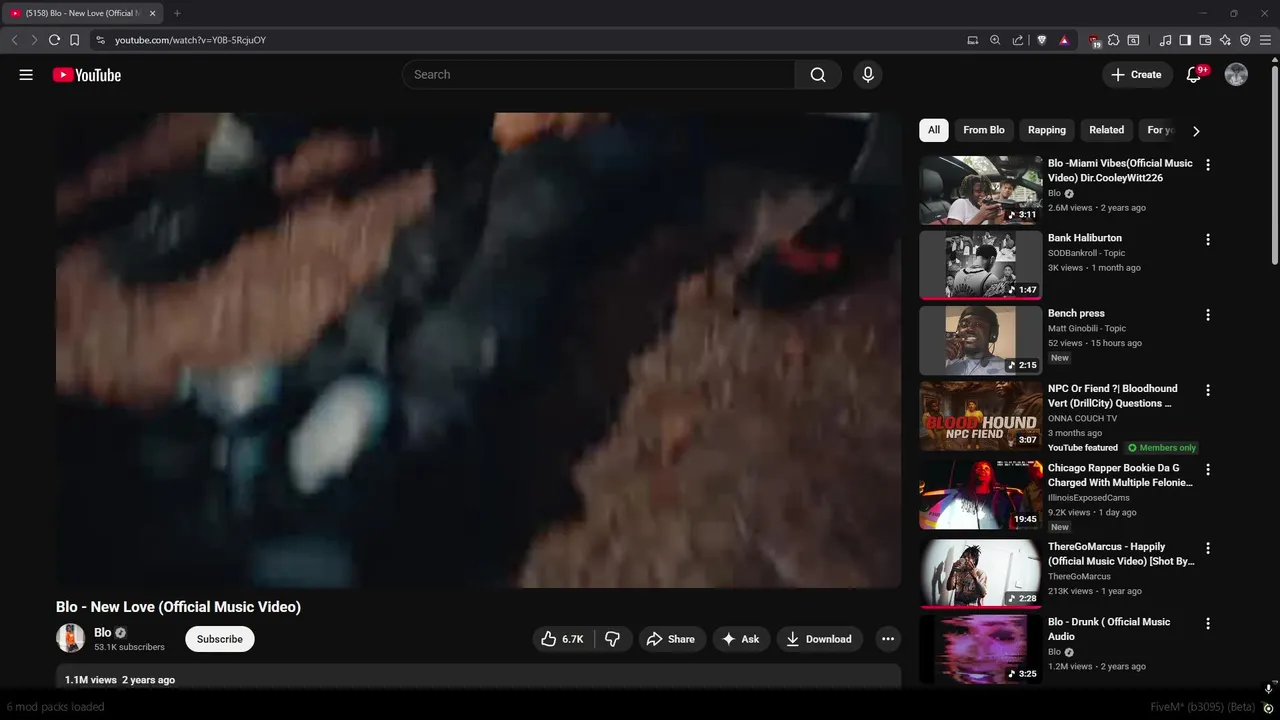Screen dimensions: 1280x720
Task: Click the tray microphone icon at bottom right
Action: point(1268,688)
